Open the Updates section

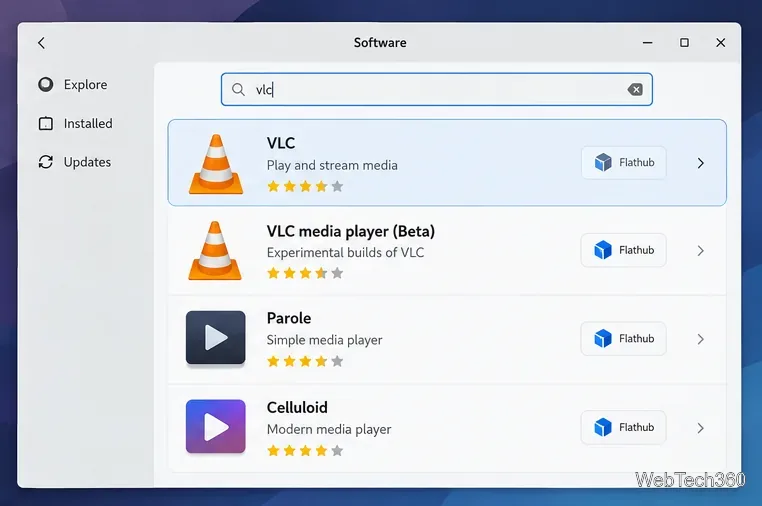(x=74, y=162)
